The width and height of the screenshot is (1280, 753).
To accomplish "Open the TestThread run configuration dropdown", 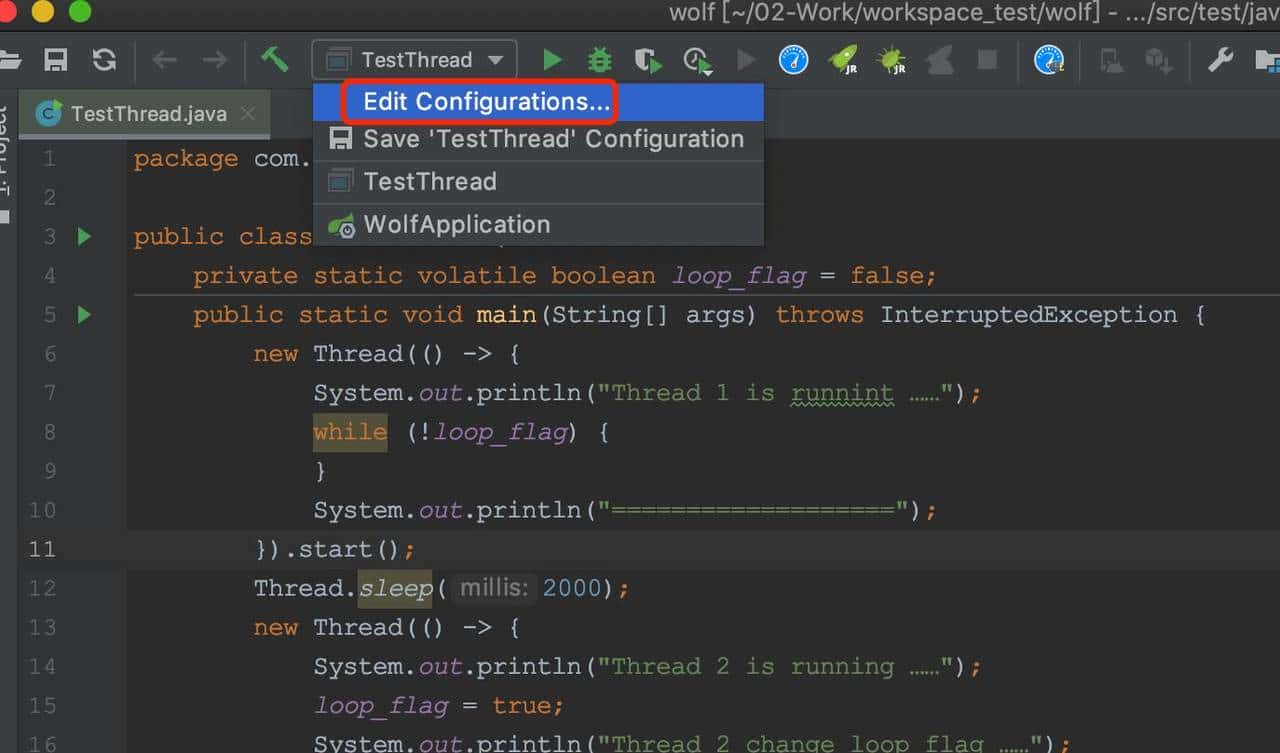I will [x=415, y=60].
